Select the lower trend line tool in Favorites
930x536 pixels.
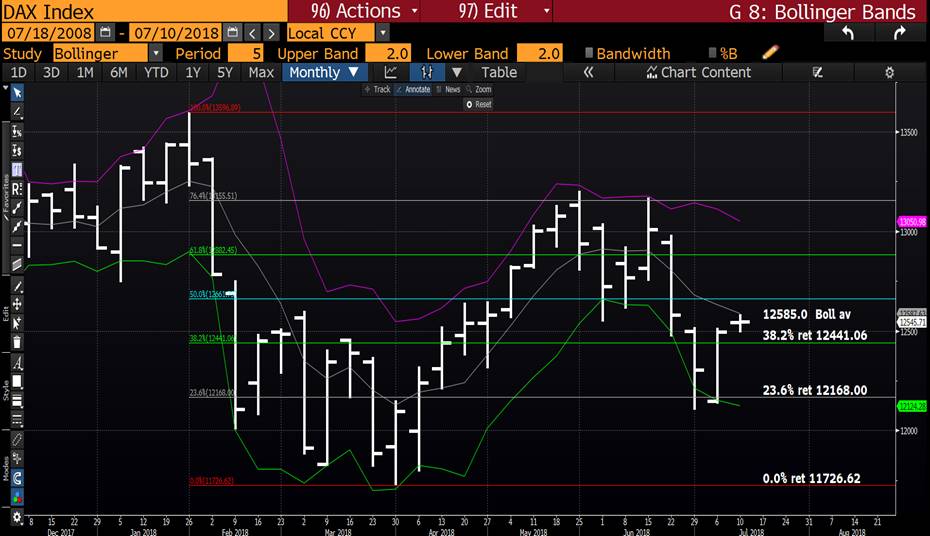point(17,226)
